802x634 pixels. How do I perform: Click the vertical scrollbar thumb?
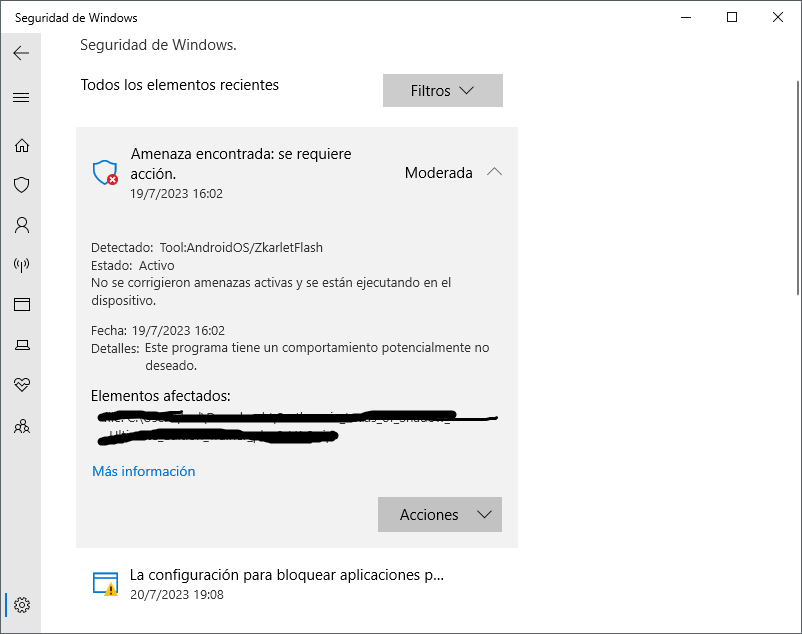798,188
